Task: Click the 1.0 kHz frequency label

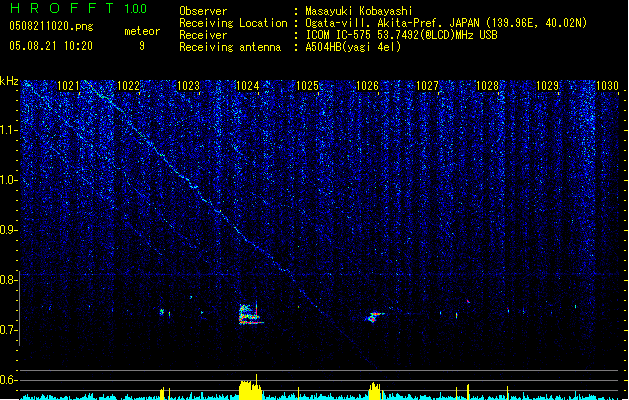Action: pyautogui.click(x=9, y=180)
